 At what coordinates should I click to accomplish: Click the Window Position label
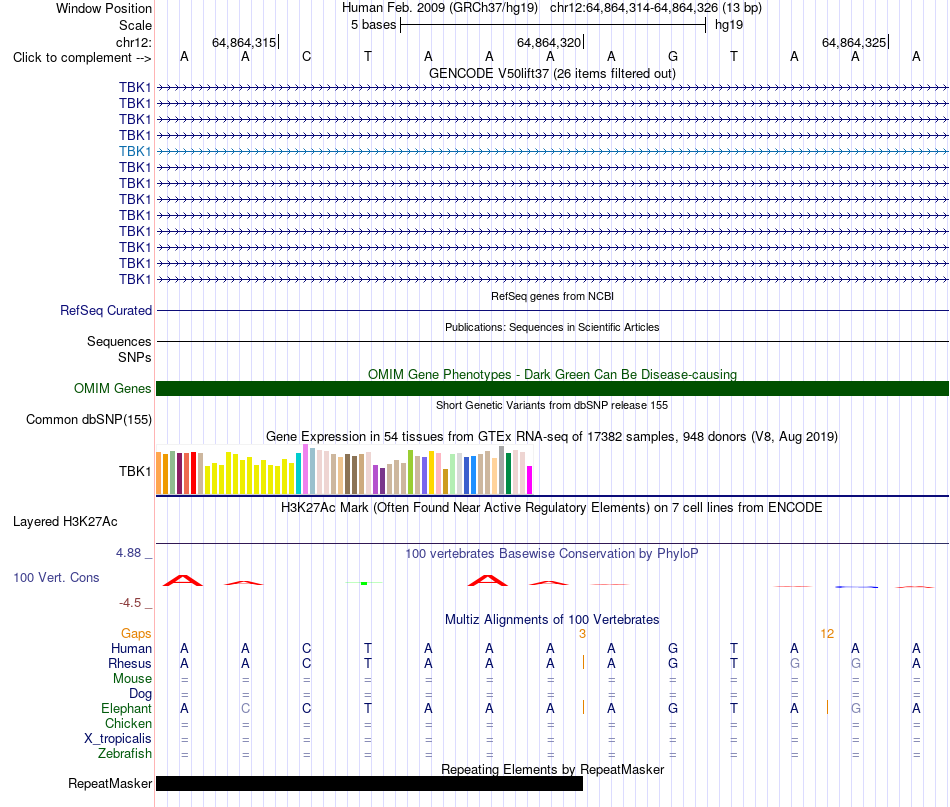click(104, 8)
